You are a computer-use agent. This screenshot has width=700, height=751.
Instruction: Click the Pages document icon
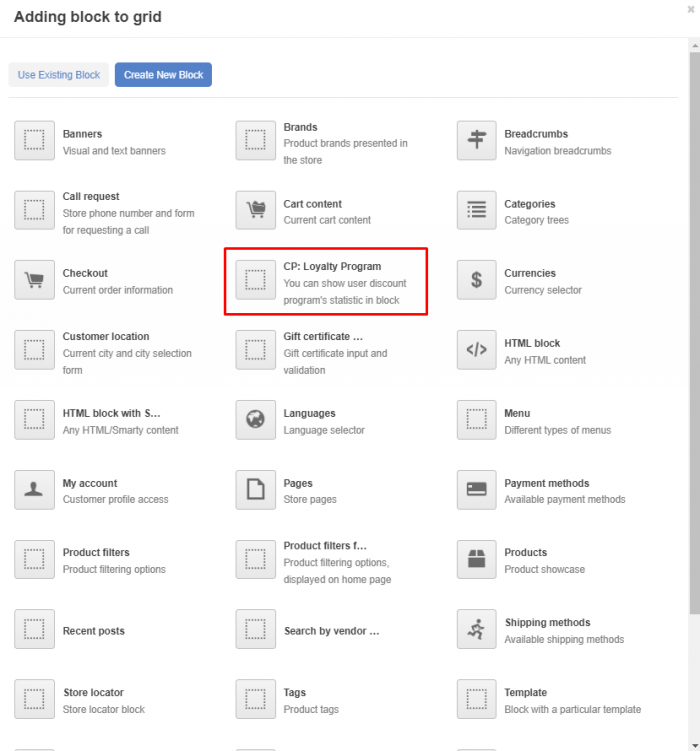coord(255,489)
